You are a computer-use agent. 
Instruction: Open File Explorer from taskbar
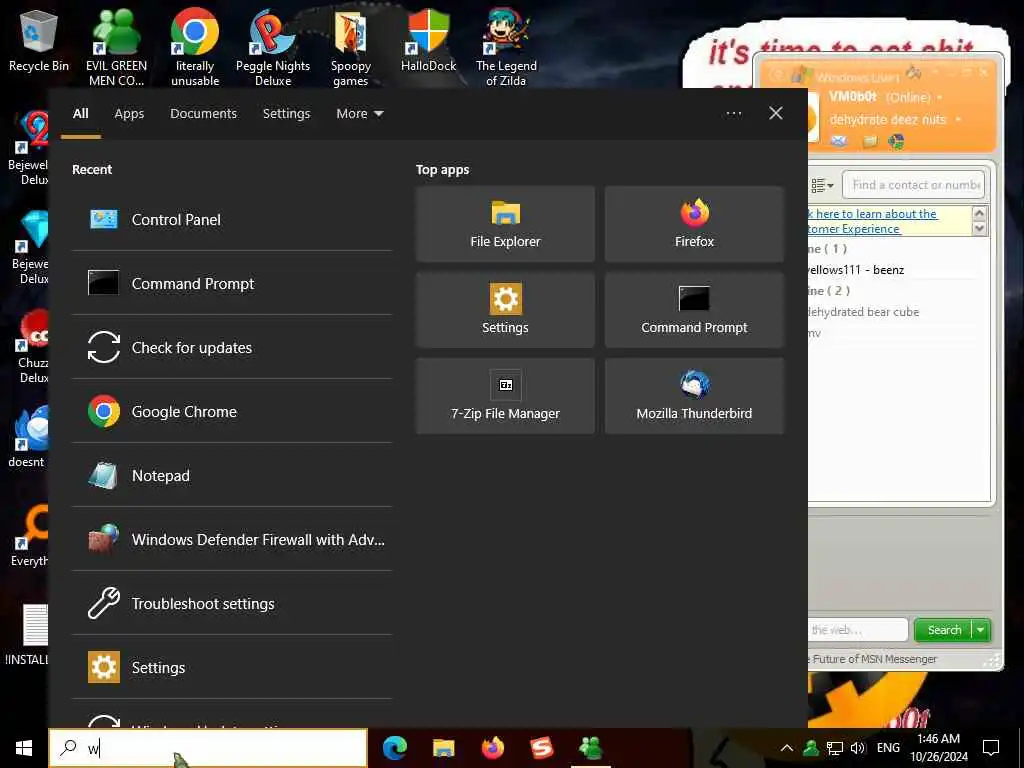443,748
